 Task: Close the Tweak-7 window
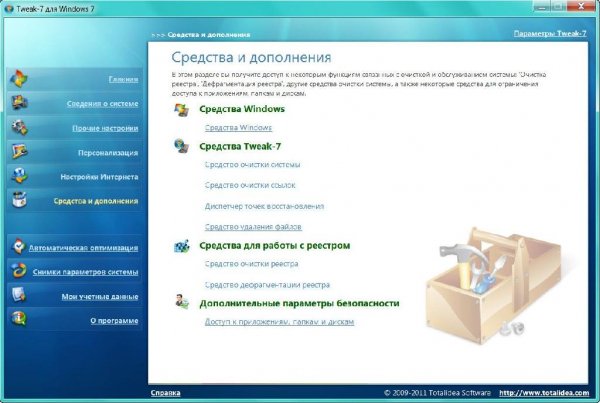pyautogui.click(x=580, y=6)
